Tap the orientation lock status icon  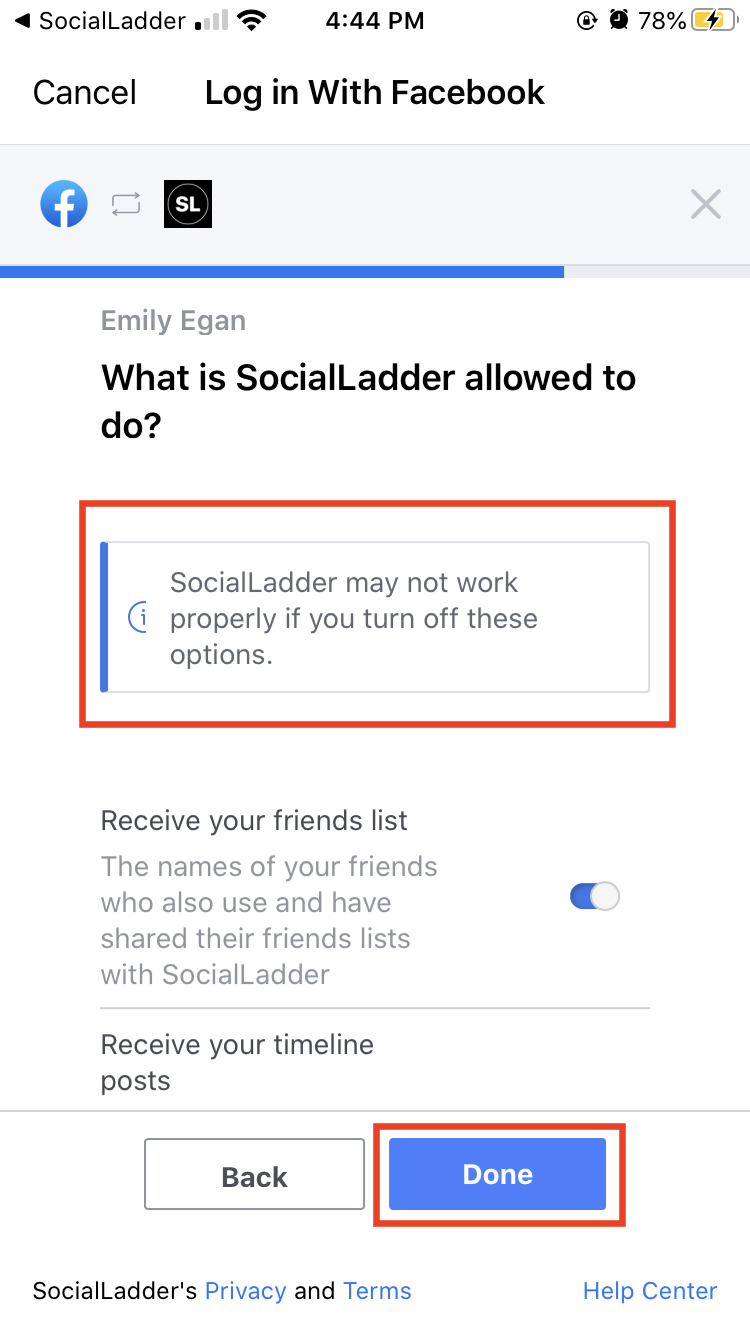pos(588,21)
